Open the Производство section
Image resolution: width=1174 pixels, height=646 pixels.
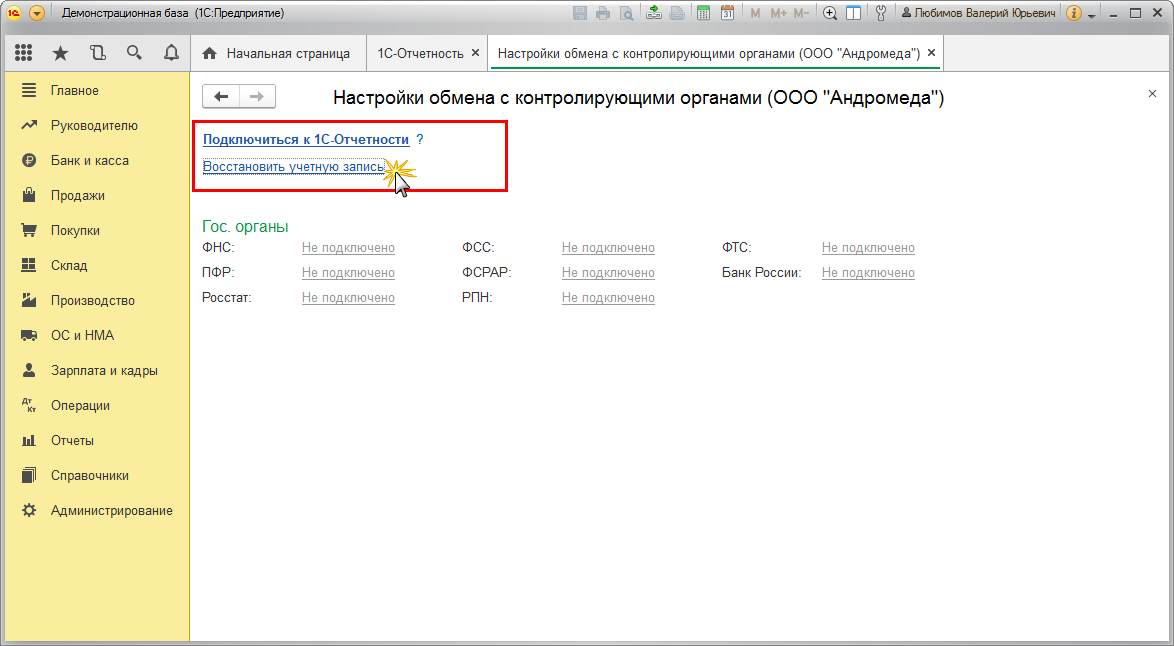tap(97, 301)
